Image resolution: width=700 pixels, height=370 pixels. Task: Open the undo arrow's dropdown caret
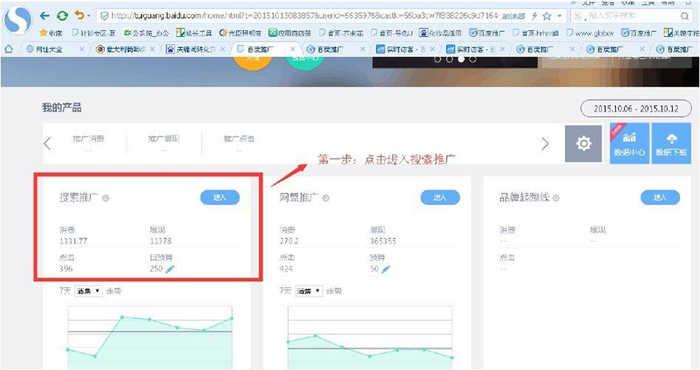[88, 16]
